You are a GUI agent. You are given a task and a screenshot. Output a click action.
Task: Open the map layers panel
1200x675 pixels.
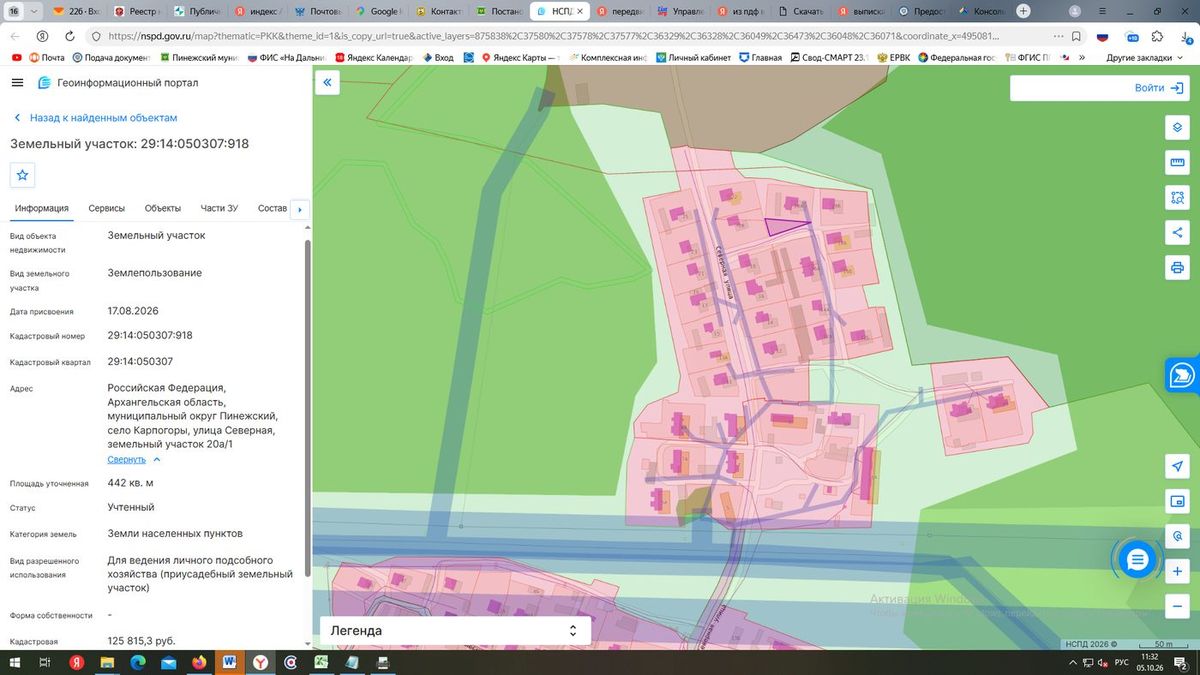click(1177, 129)
